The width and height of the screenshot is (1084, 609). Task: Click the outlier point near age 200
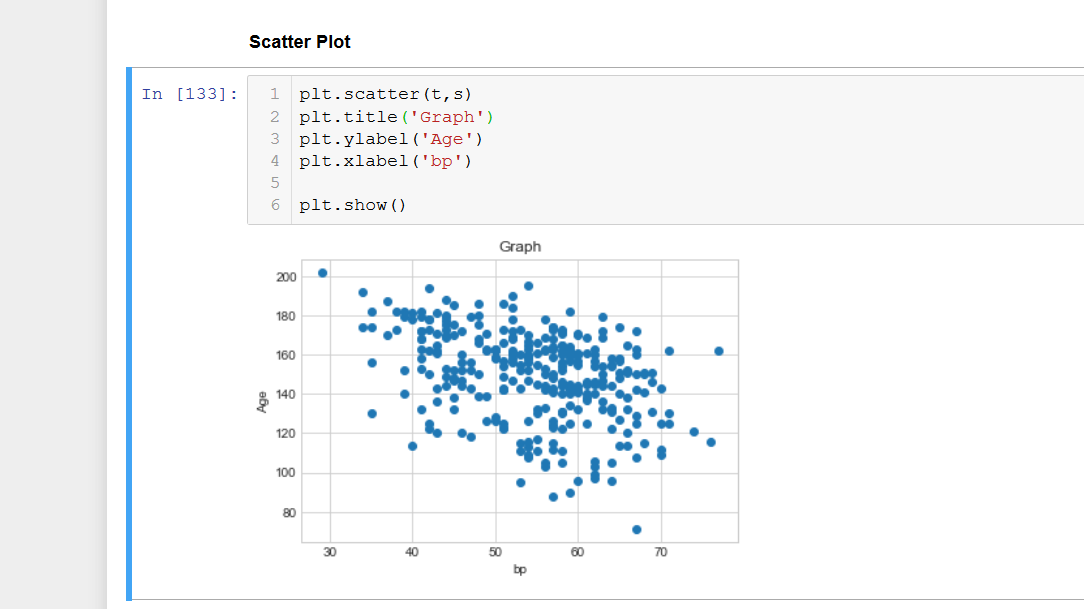tap(322, 271)
